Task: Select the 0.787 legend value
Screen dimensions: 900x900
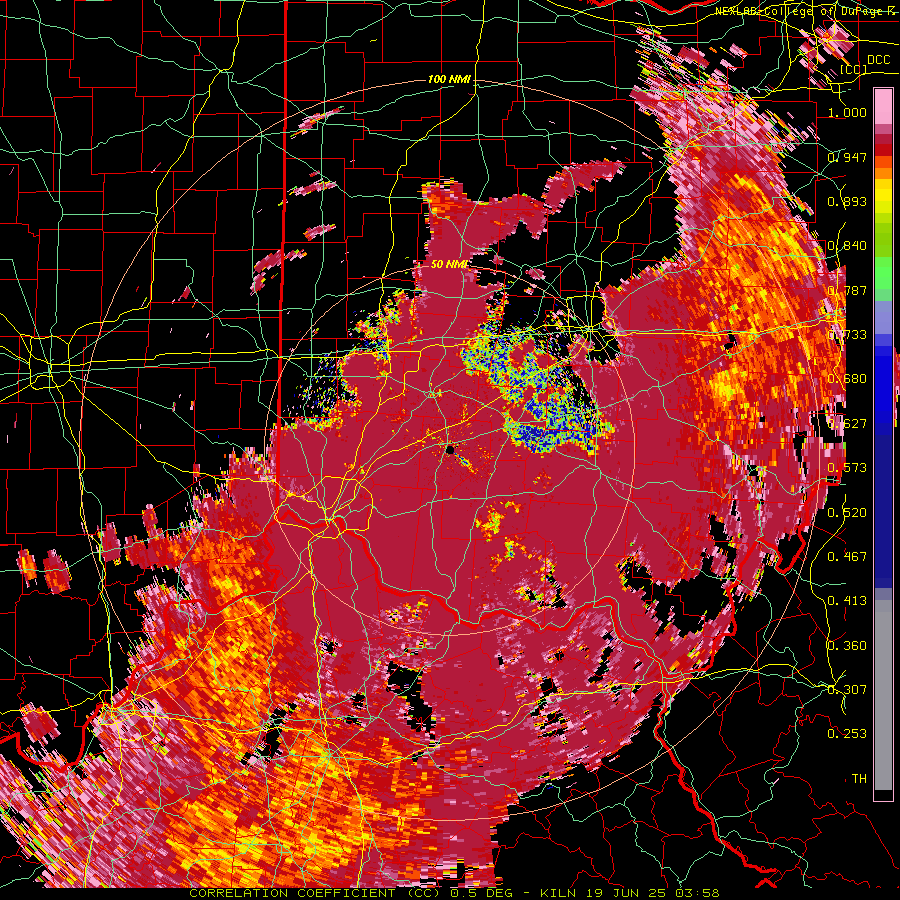Action: [847, 290]
